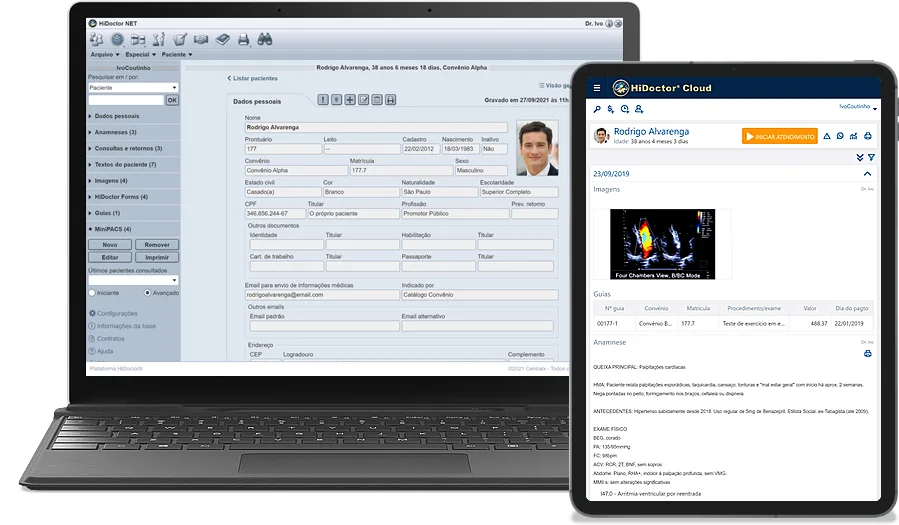Open the hamburger menu in HiDoctor Cloud

[597, 88]
